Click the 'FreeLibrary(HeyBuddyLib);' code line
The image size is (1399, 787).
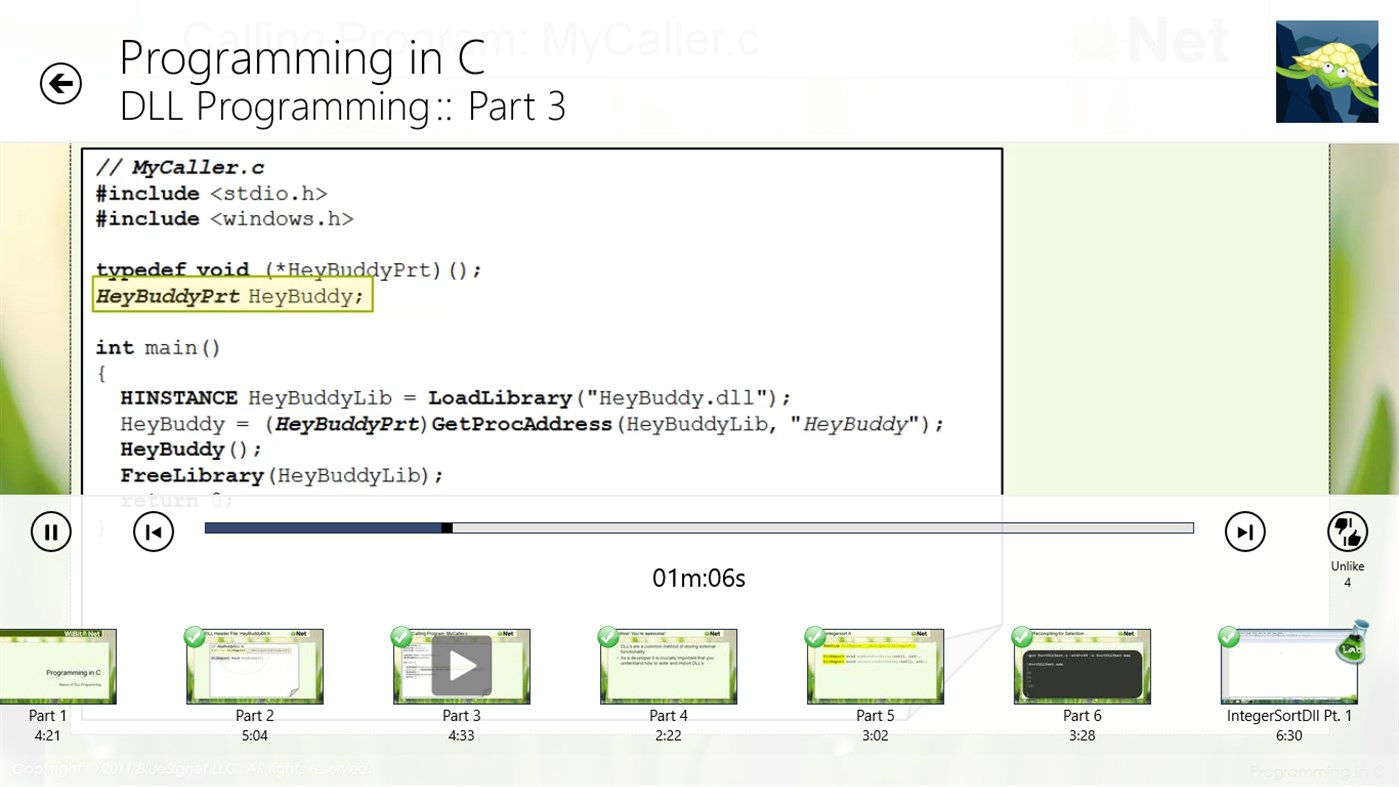[x=282, y=475]
